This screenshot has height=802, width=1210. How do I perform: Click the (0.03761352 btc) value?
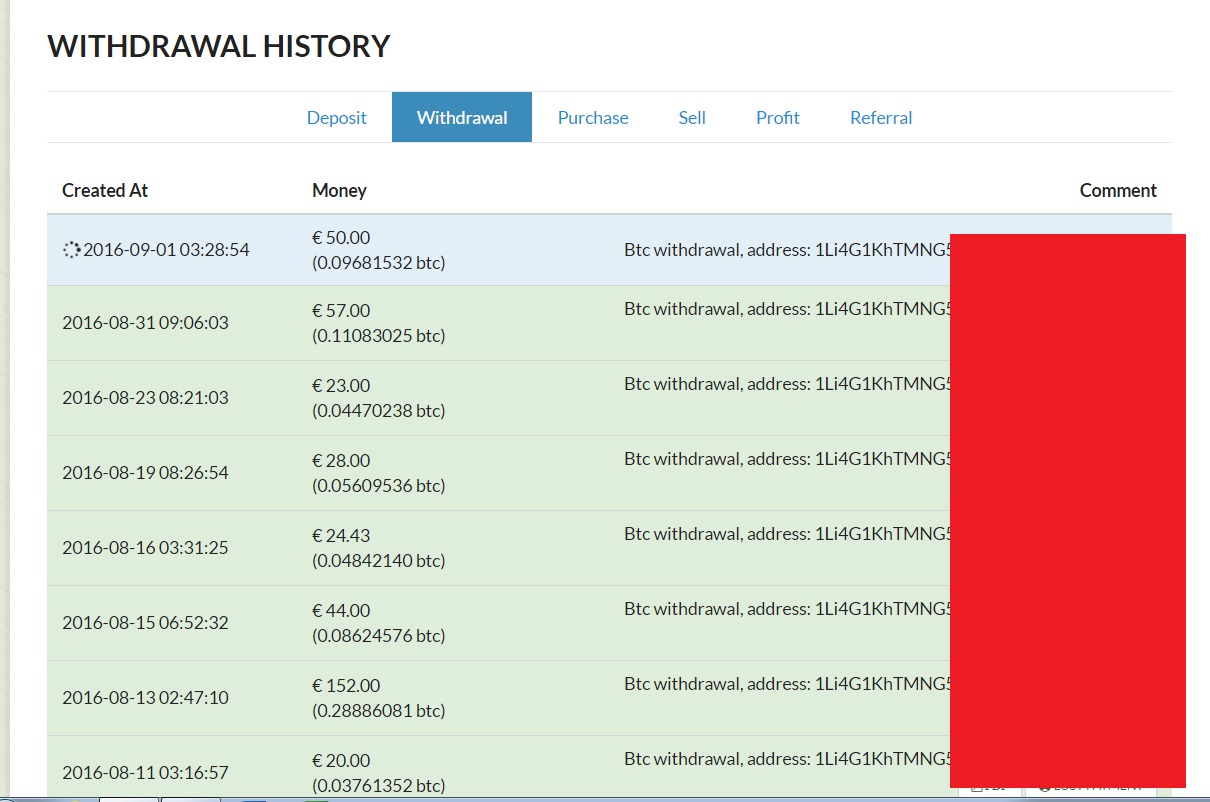point(379,787)
